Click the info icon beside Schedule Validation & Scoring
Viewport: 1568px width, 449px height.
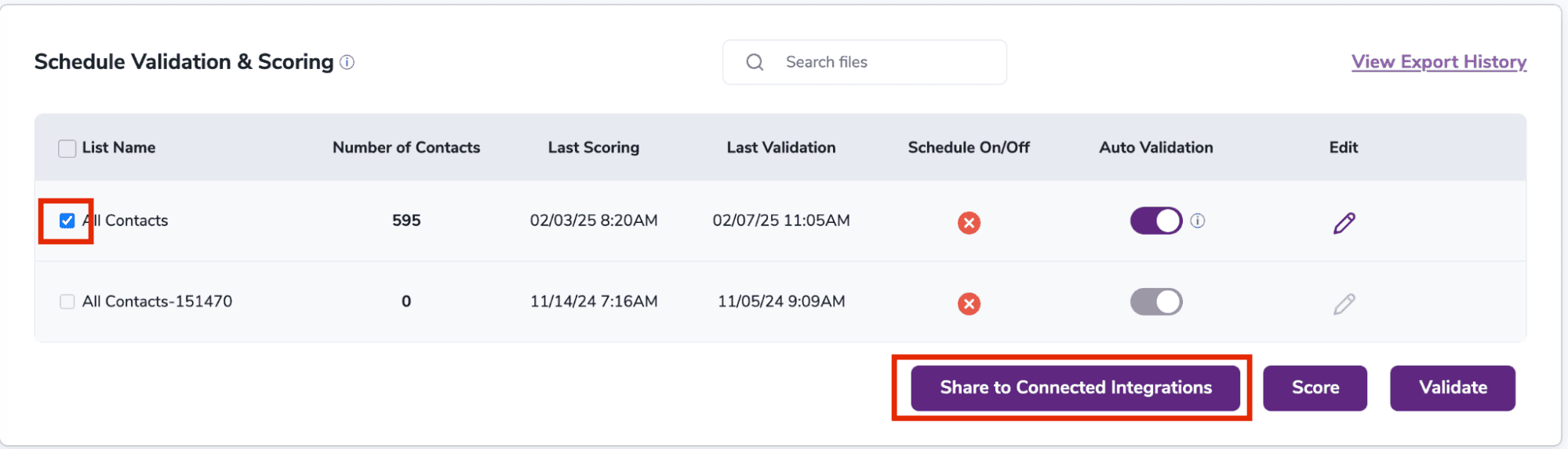pyautogui.click(x=347, y=62)
